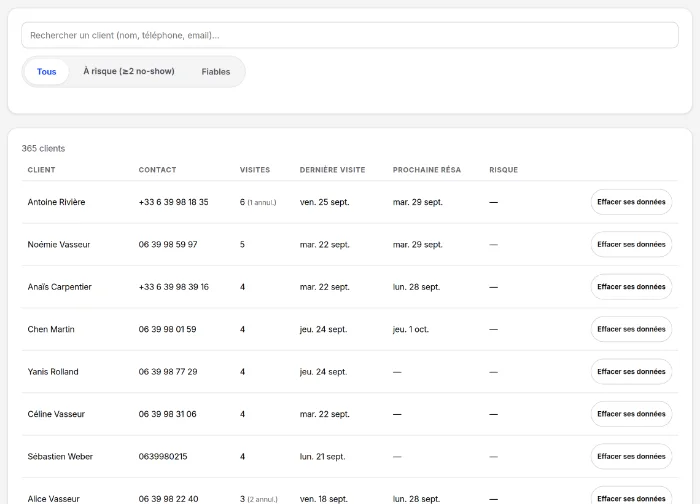Viewport: 700px width, 504px height.
Task: Select client name Noémie Vasseur
Action: click(x=58, y=244)
